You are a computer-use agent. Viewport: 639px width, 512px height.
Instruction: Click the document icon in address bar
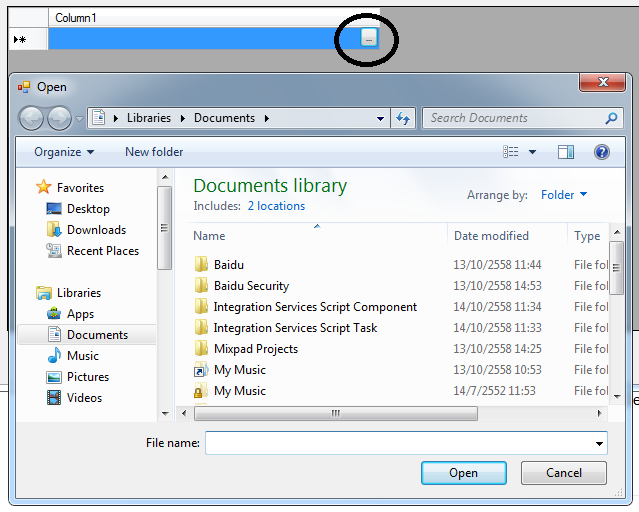coord(99,118)
